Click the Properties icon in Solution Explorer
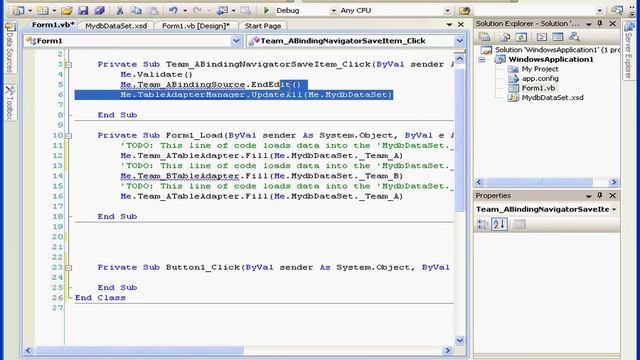 pos(484,37)
